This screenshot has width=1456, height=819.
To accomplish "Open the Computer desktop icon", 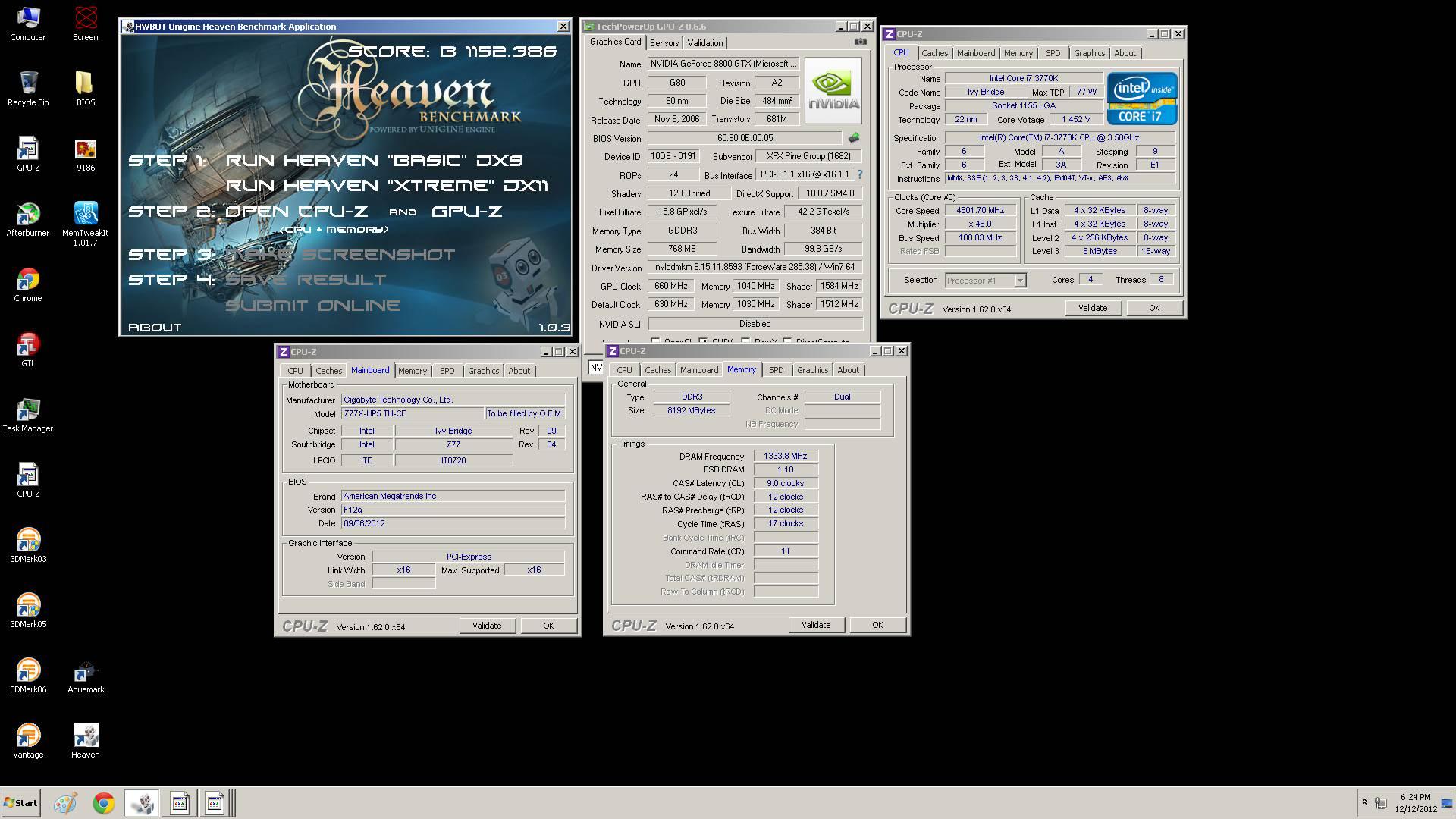I will pyautogui.click(x=27, y=24).
